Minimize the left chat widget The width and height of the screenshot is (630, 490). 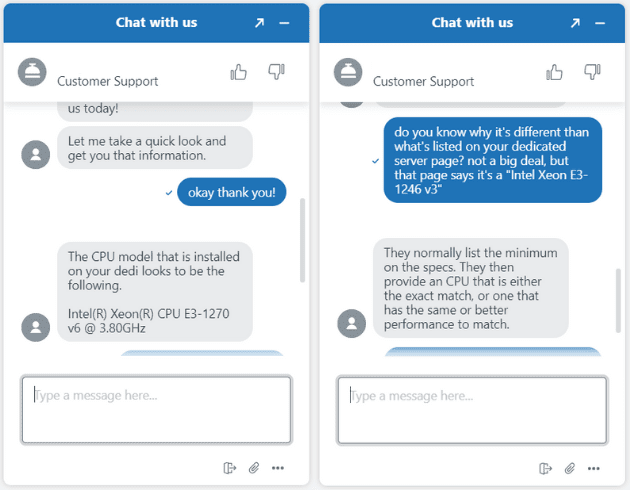click(x=285, y=23)
